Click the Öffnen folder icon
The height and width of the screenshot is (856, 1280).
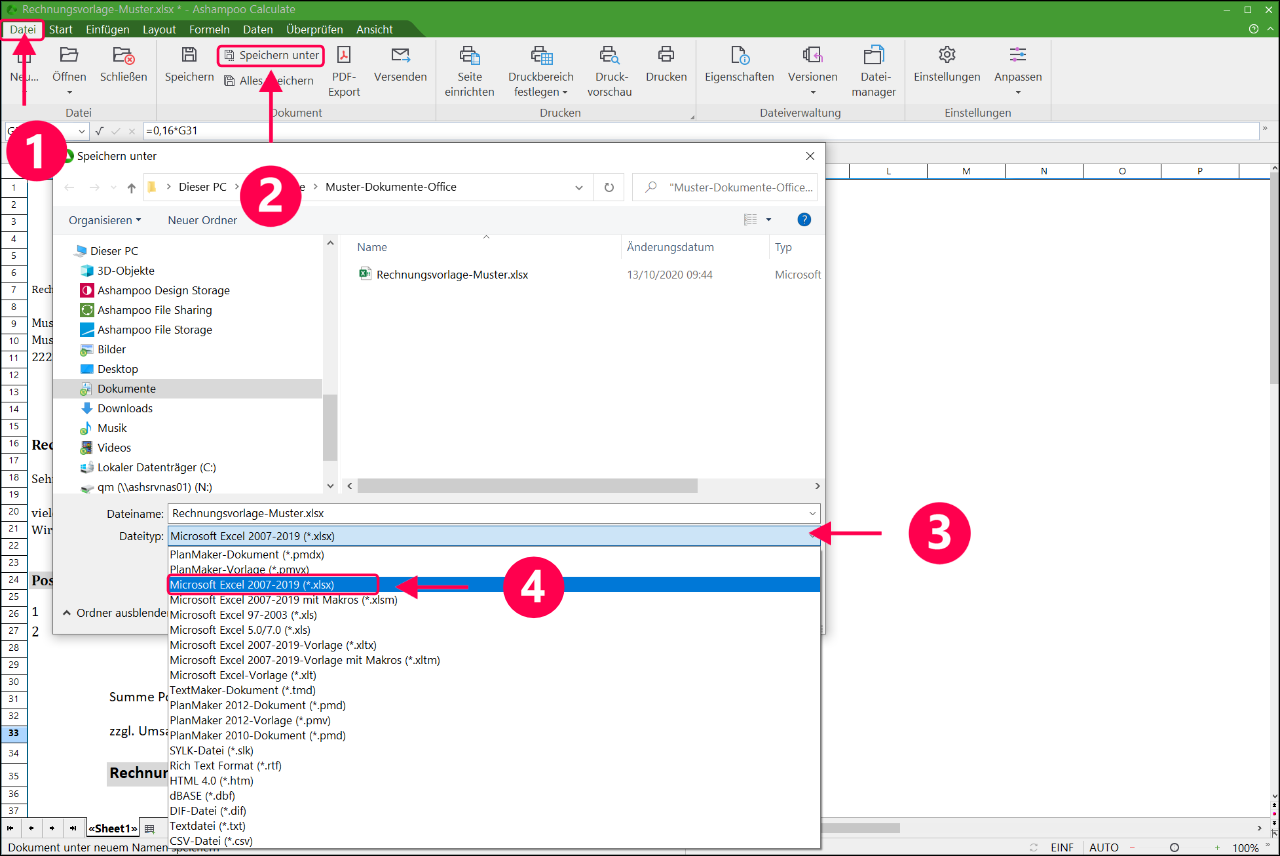(69, 55)
